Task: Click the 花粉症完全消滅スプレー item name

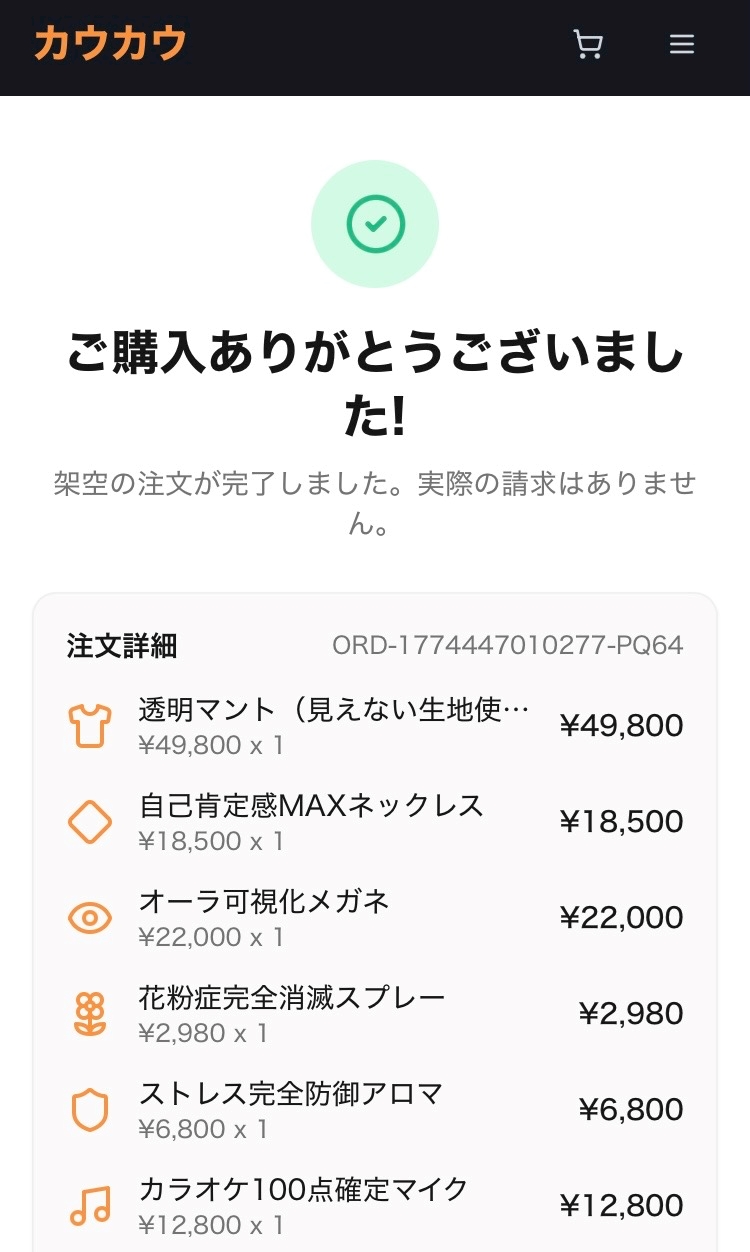Action: tap(292, 997)
